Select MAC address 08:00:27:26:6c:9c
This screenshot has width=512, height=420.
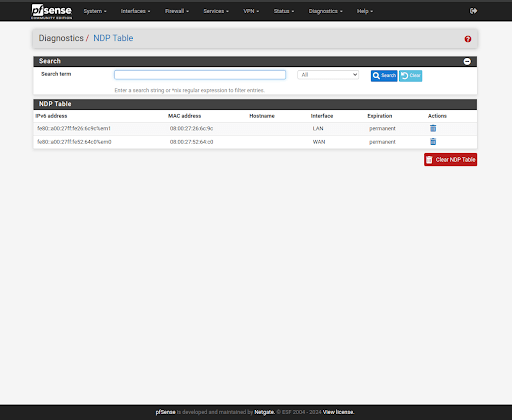click(191, 129)
